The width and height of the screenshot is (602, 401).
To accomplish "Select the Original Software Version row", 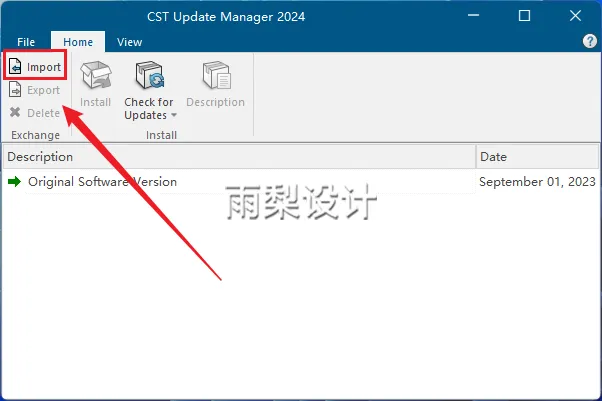I will [301, 182].
